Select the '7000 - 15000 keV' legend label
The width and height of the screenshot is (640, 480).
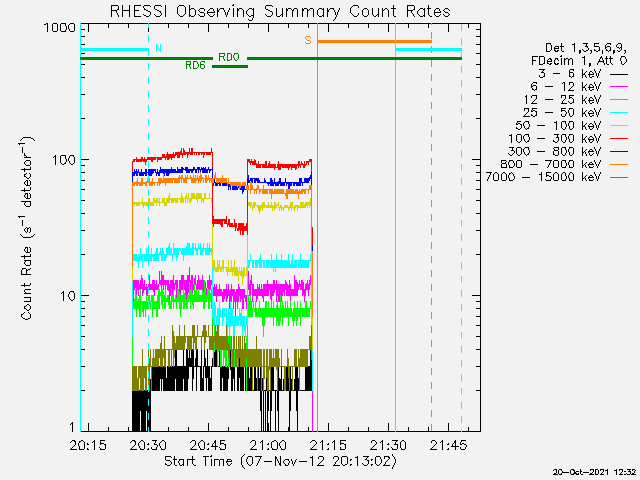[x=543, y=177]
